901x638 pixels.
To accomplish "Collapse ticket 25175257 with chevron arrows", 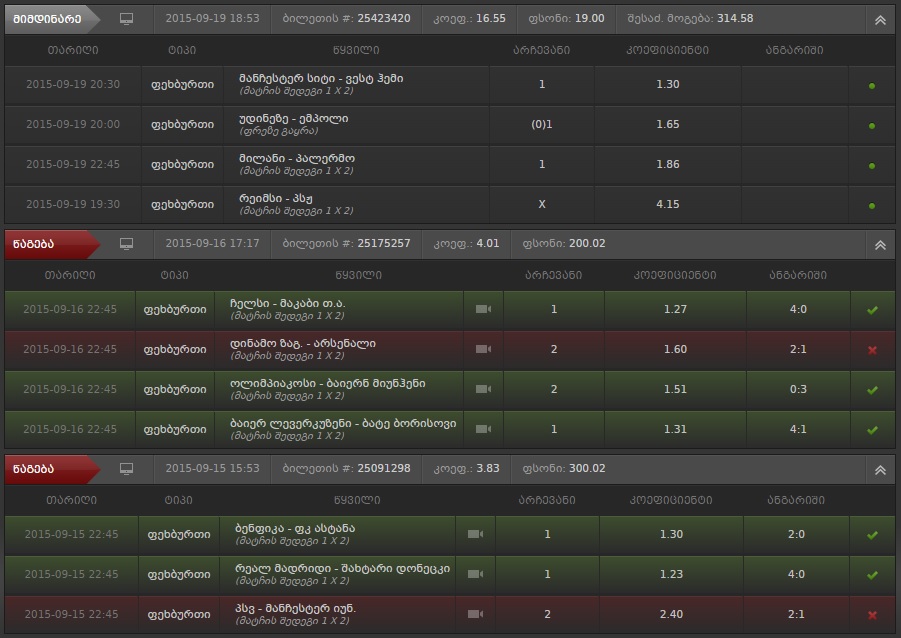I will [880, 245].
